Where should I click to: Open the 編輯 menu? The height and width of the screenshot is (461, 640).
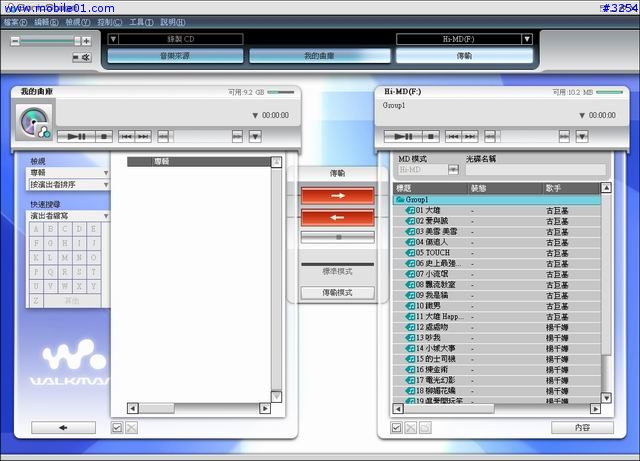click(x=46, y=22)
